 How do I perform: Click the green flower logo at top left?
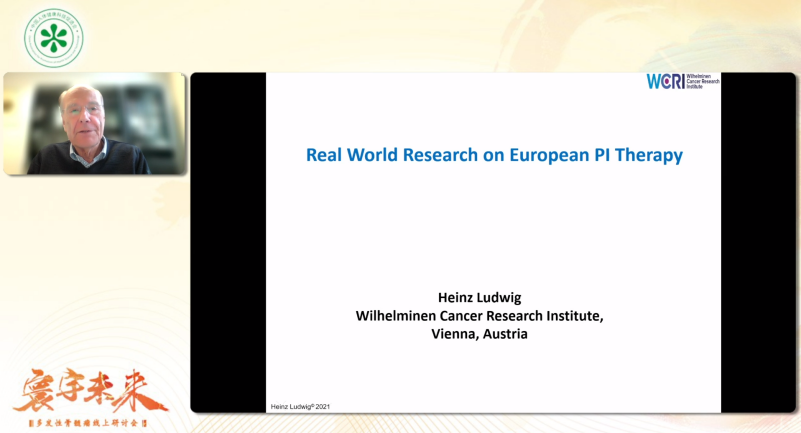click(53, 38)
